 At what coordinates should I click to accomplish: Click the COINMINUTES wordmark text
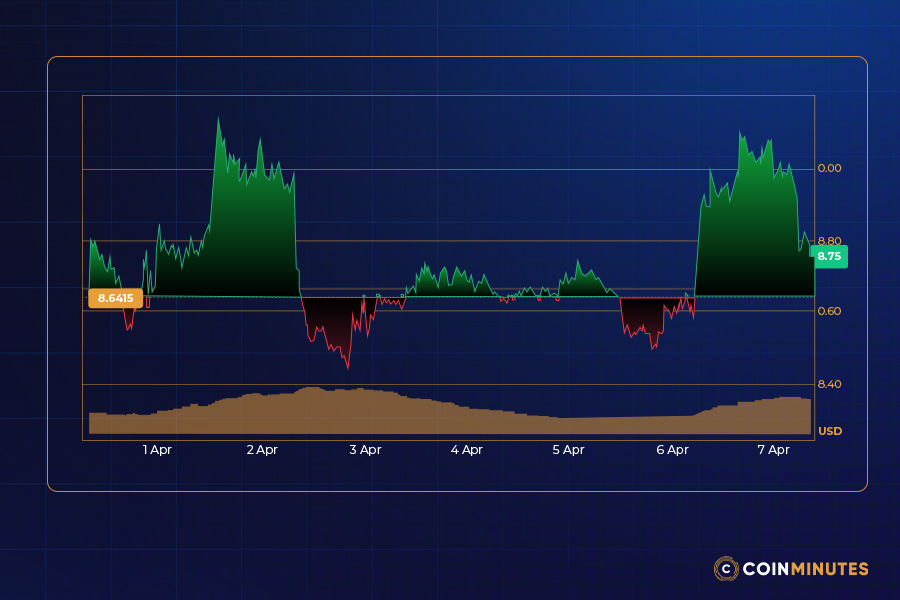point(806,570)
